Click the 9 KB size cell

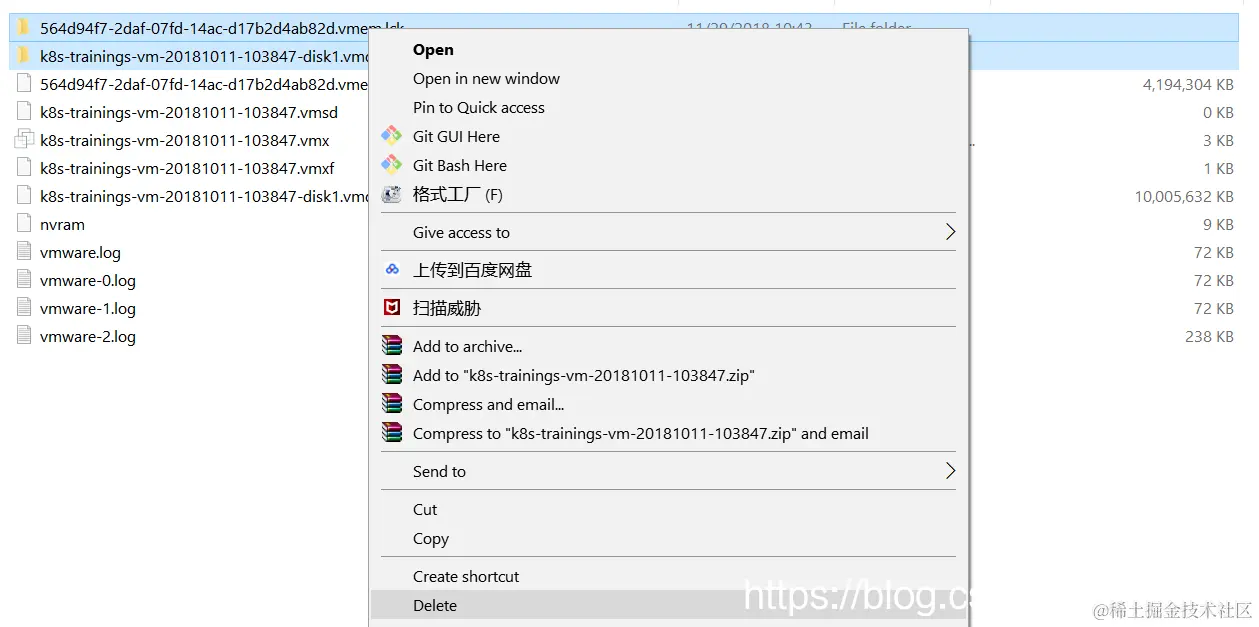click(x=1218, y=225)
